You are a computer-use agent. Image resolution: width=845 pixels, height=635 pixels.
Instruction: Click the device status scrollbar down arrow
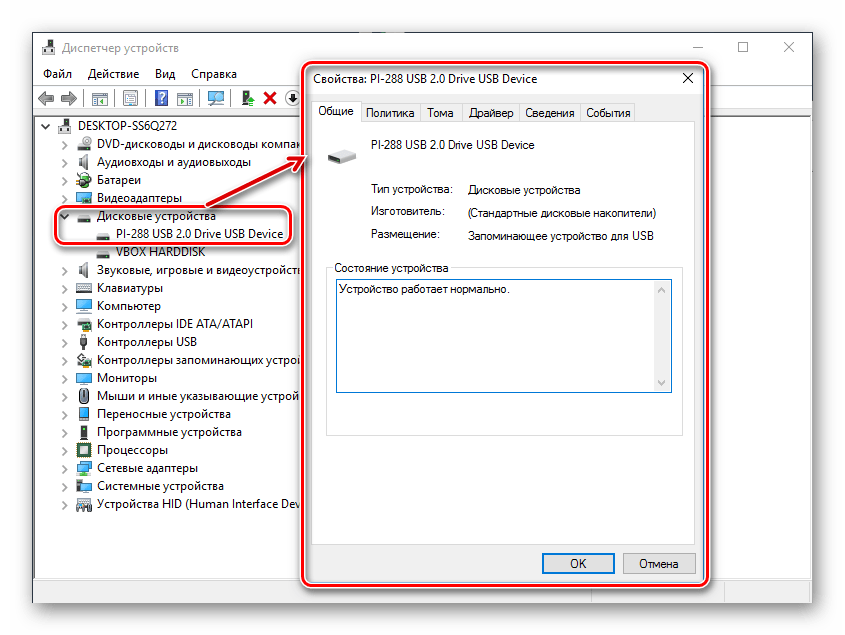coord(661,382)
